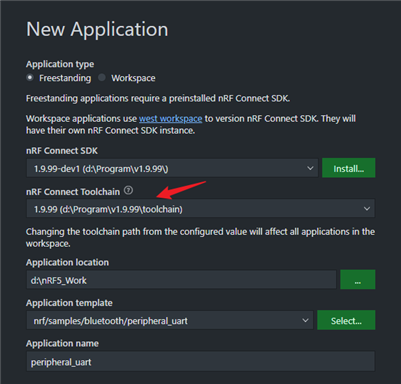Click the New Application heading
The image size is (401, 384).
click(97, 30)
